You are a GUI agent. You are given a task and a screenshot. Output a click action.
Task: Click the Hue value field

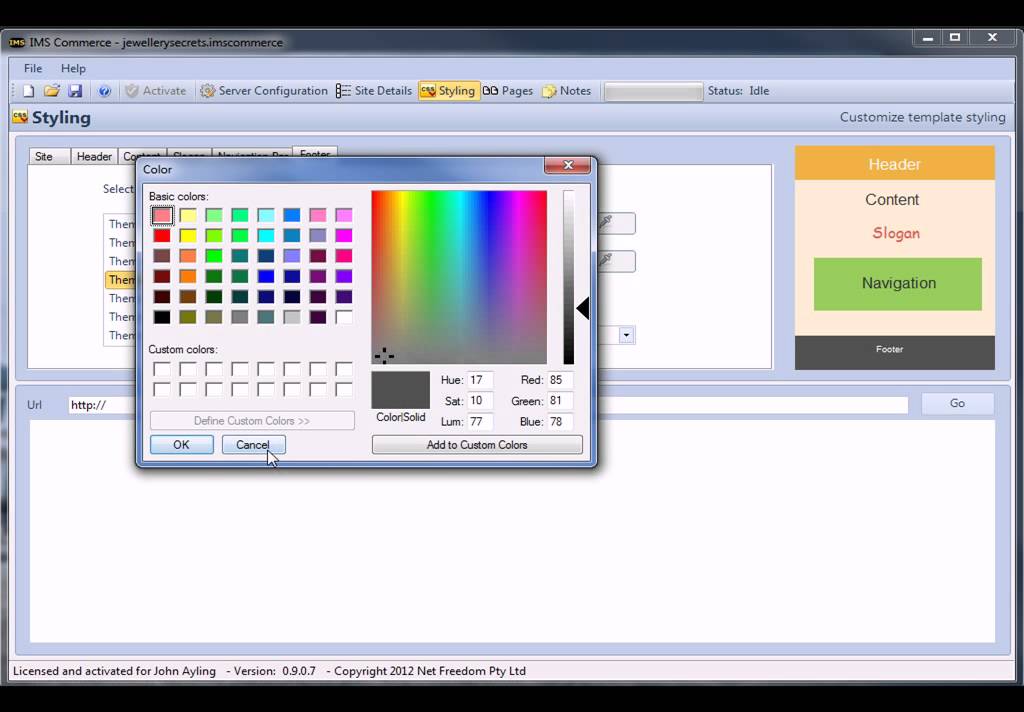(480, 380)
